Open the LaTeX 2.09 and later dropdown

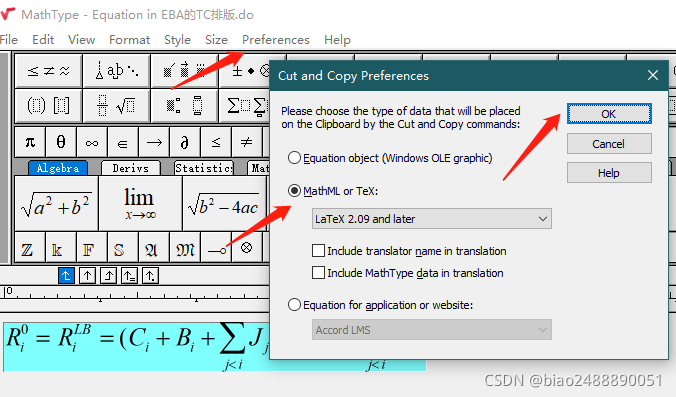pos(432,219)
